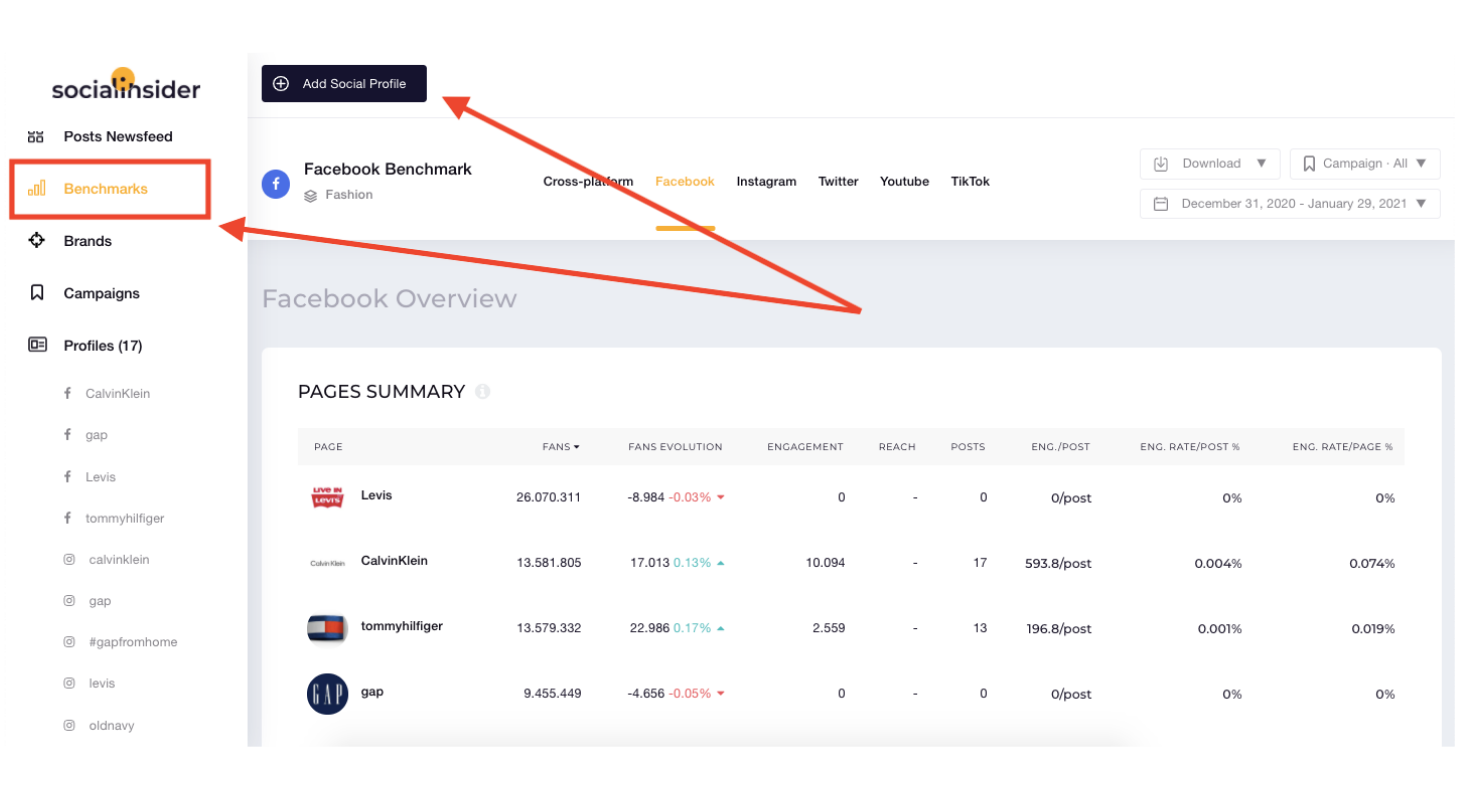
Task: Click the Campaigns bookmark icon
Action: 37,293
